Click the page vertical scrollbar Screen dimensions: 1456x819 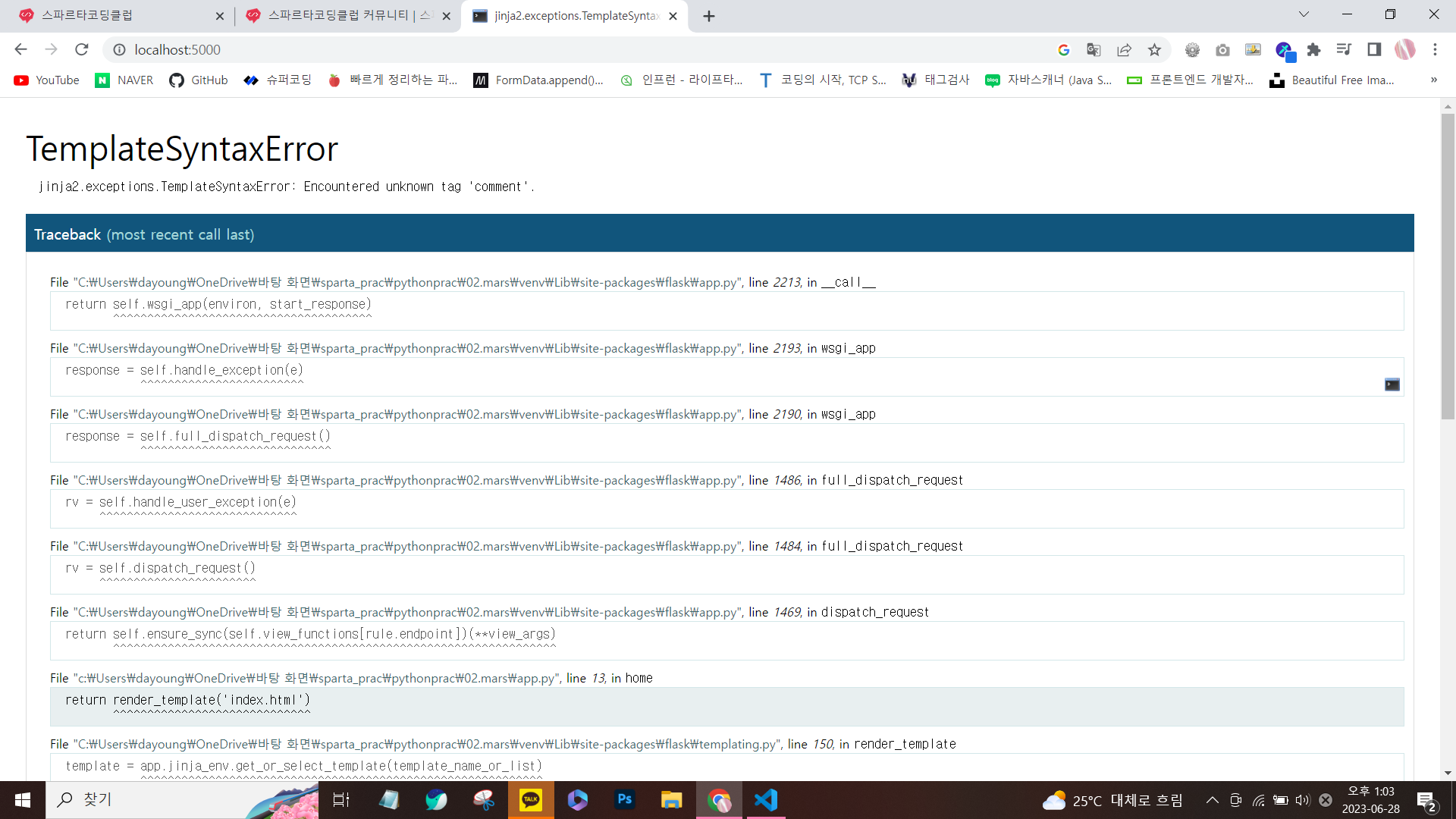point(1448,265)
